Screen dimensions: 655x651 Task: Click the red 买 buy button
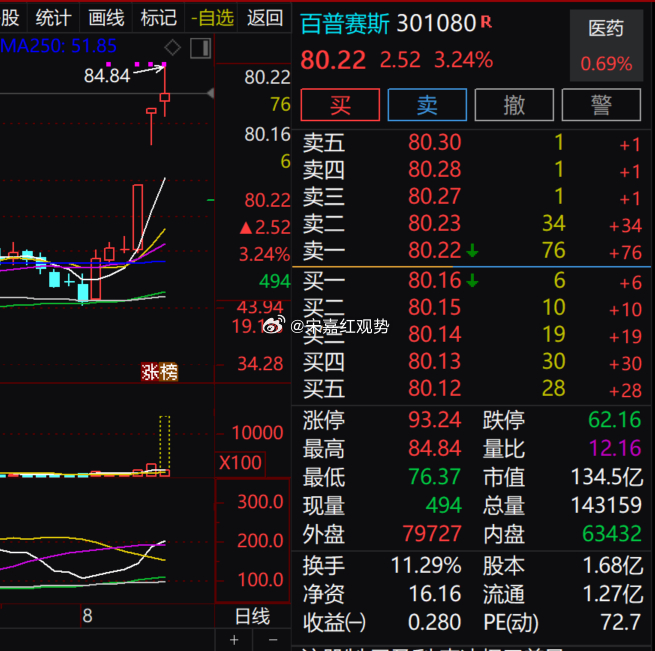point(340,105)
